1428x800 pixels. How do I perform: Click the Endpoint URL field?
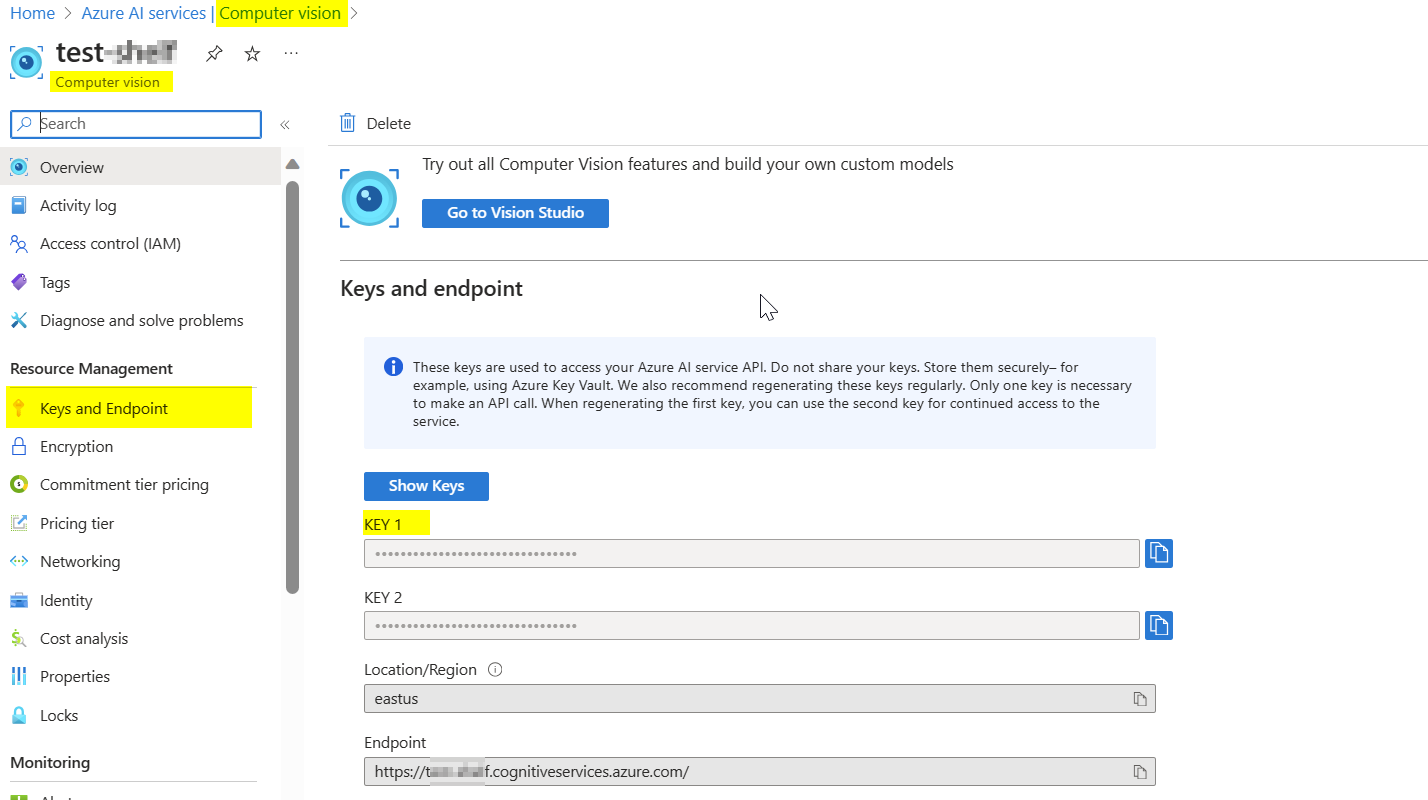tap(760, 771)
